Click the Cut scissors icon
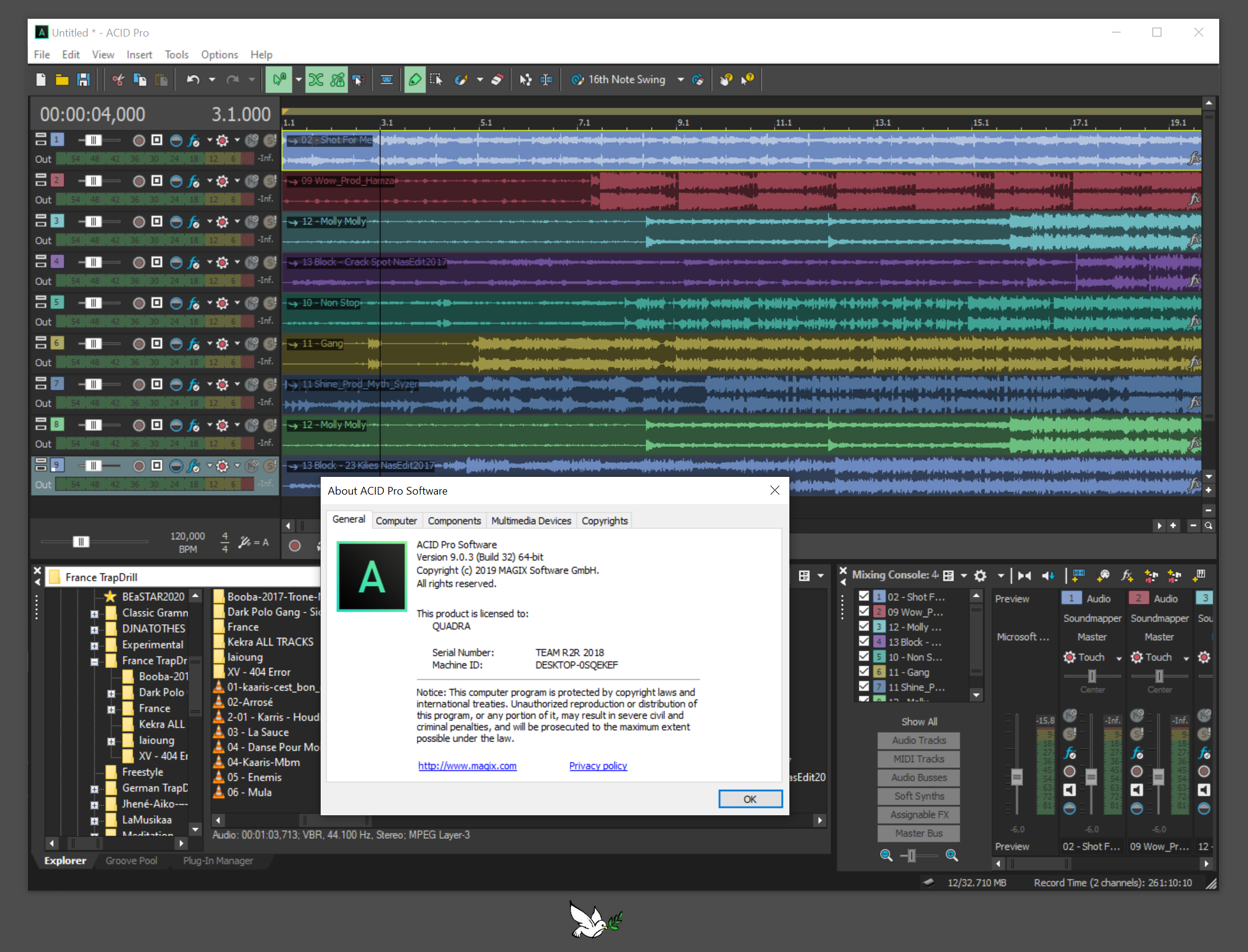The width and height of the screenshot is (1248, 952). click(118, 80)
